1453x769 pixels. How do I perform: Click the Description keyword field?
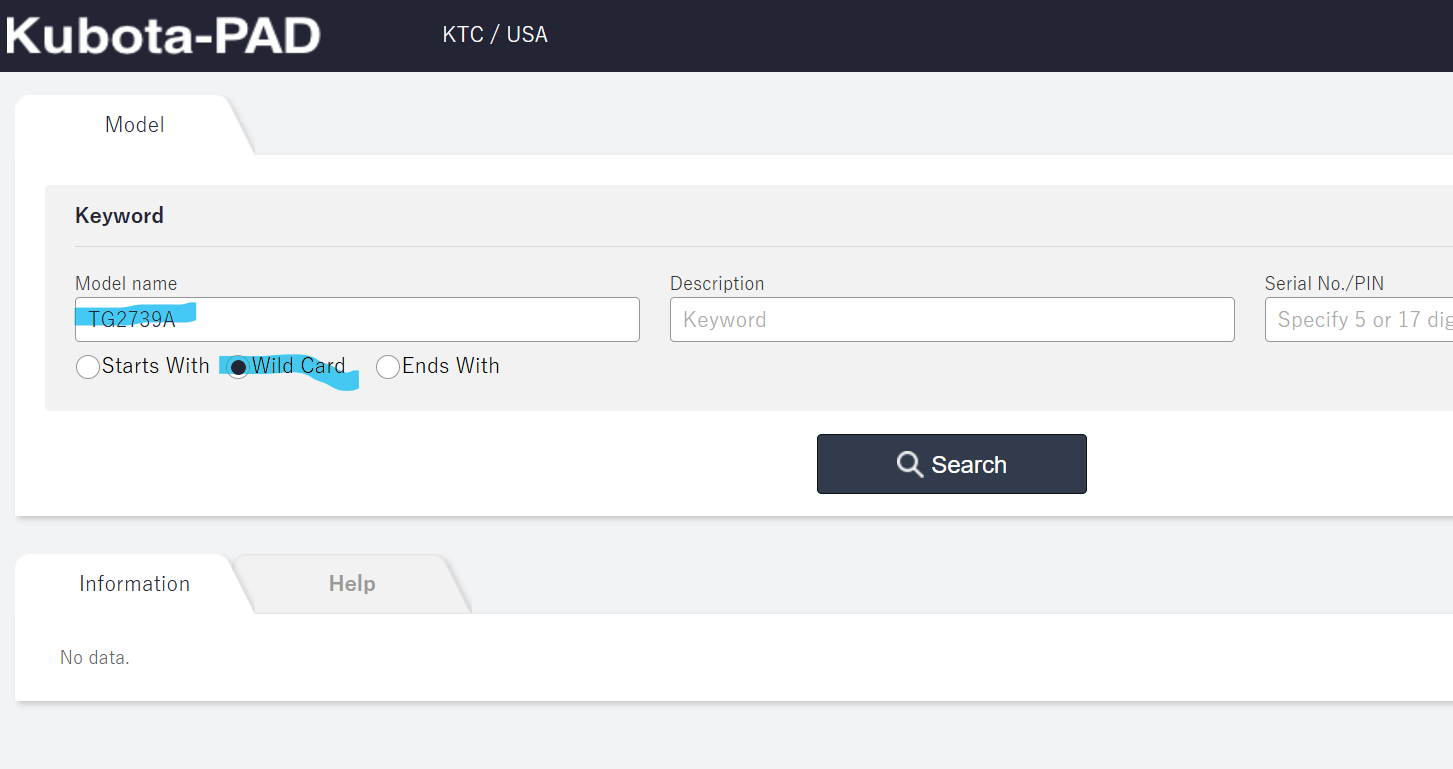pyautogui.click(x=952, y=320)
